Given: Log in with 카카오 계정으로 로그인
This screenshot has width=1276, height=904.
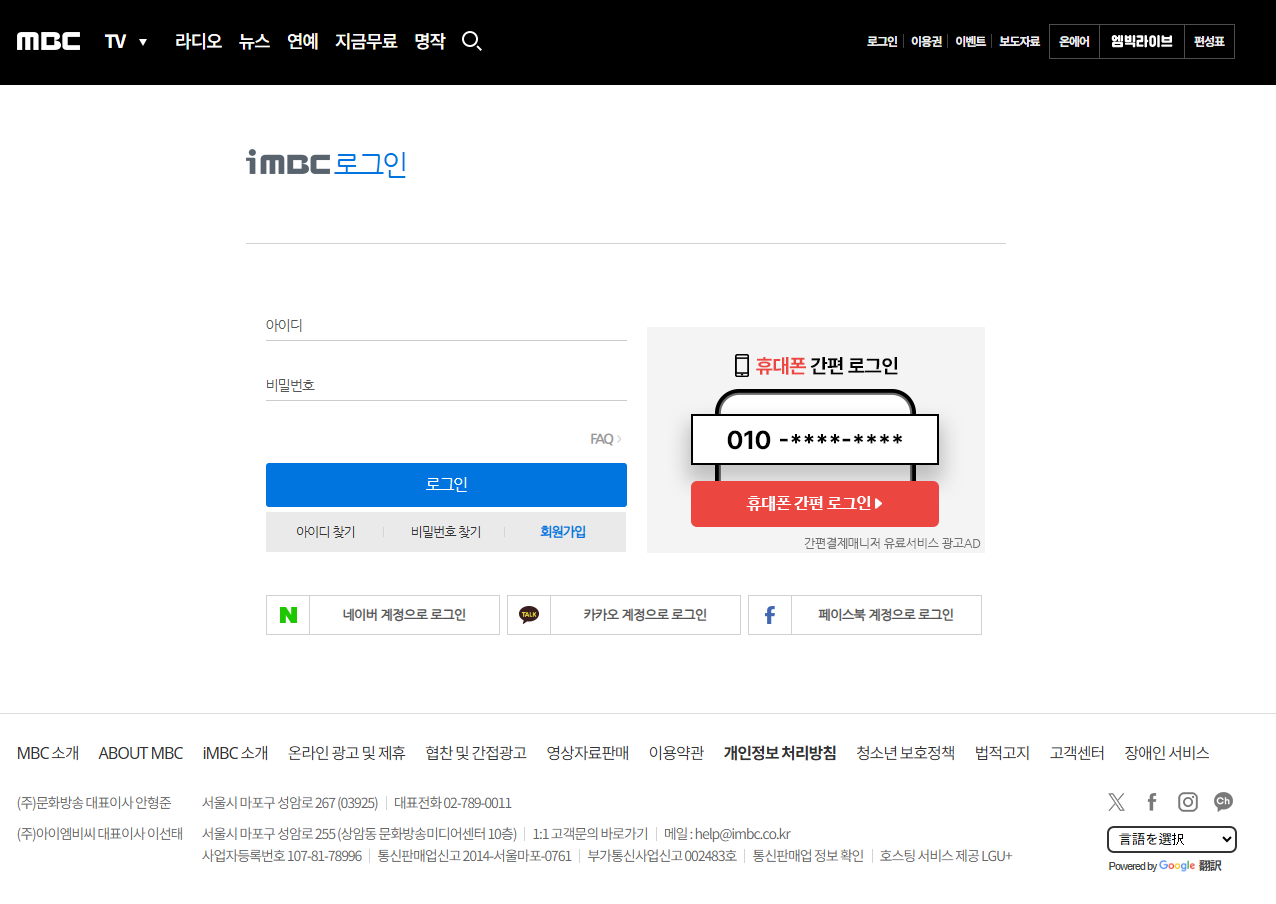Looking at the screenshot, I should [624, 615].
